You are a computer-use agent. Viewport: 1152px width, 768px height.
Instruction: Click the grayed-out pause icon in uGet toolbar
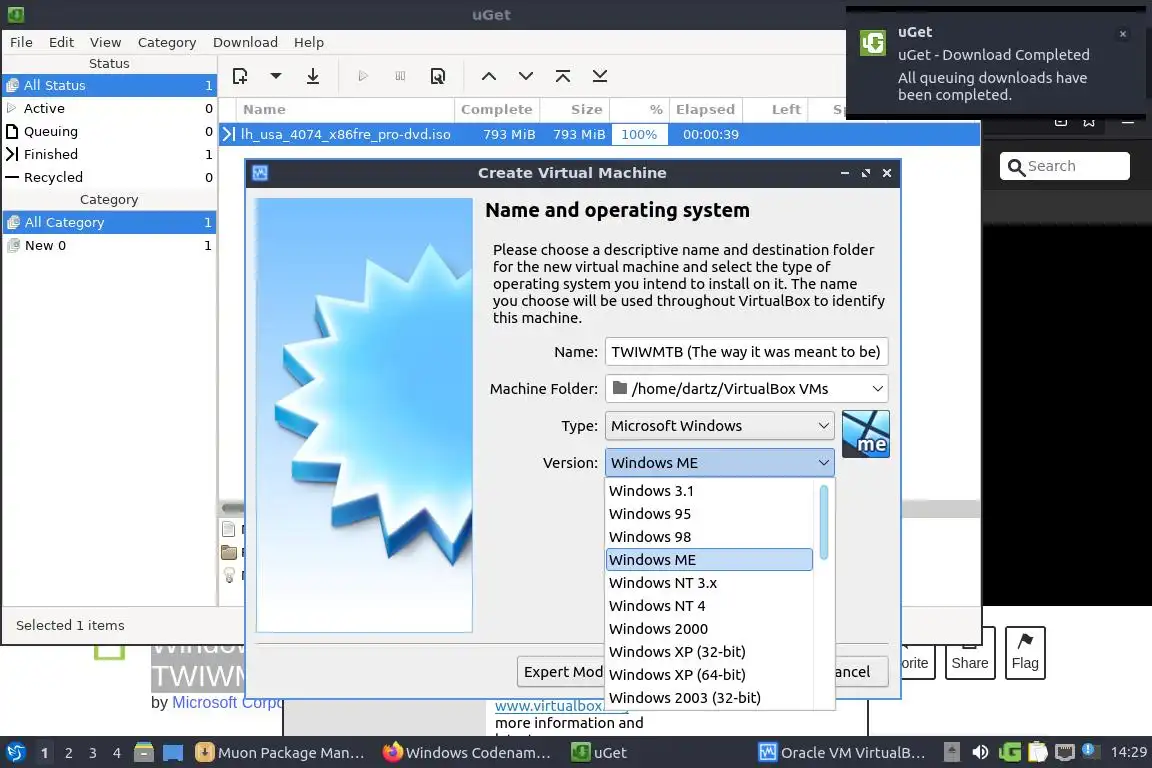[x=400, y=76]
